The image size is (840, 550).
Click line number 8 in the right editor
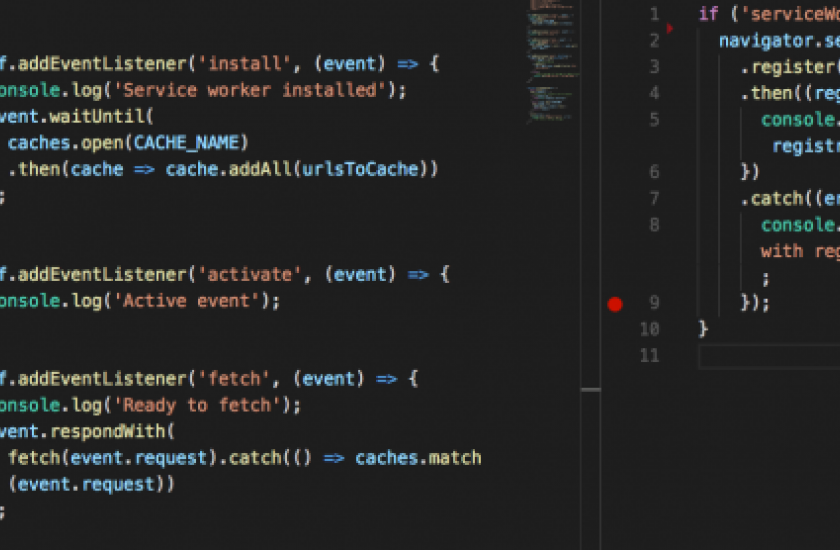point(654,225)
